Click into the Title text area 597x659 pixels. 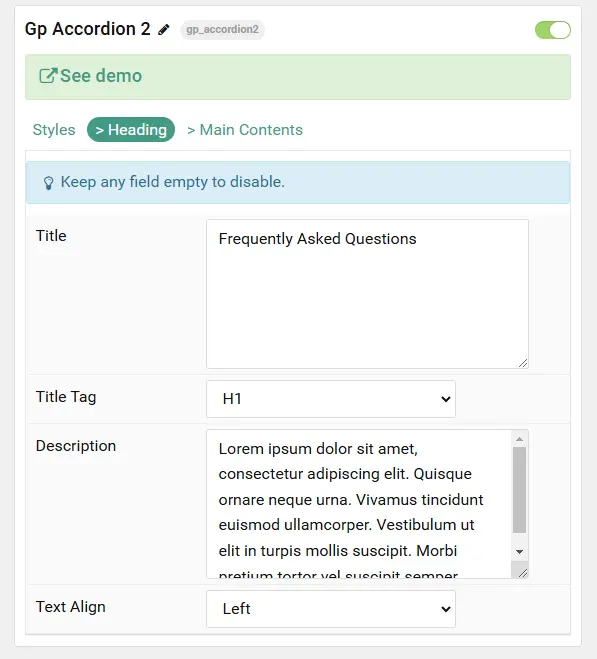367,294
